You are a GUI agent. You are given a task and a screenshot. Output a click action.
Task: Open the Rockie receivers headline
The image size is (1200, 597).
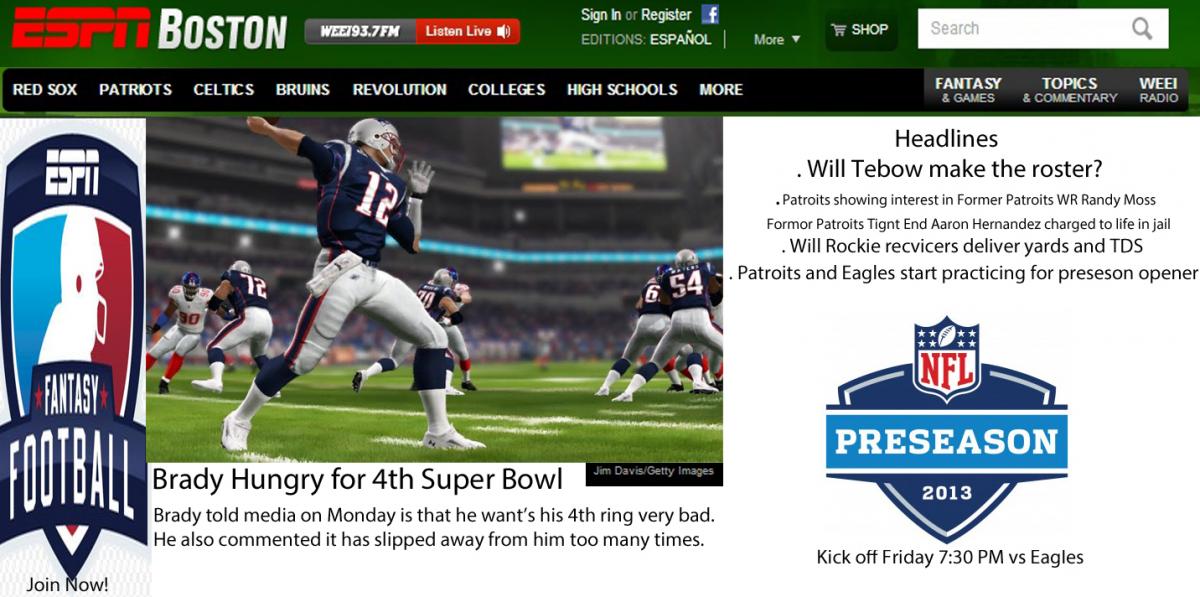click(962, 246)
